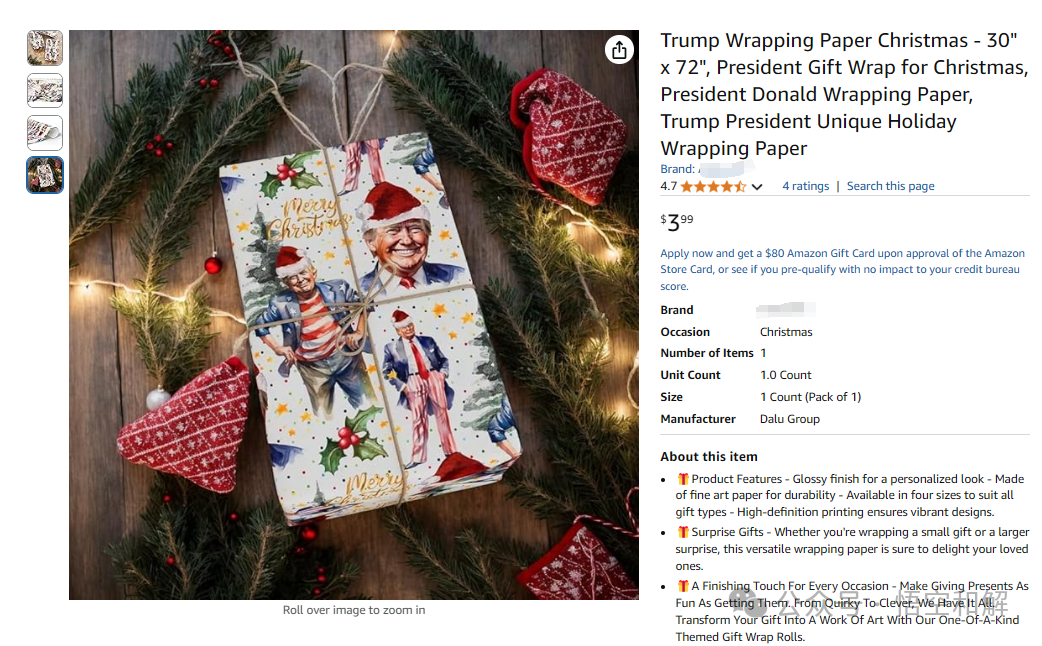The width and height of the screenshot is (1042, 646).
Task: Select the fourth highlighted product thumbnail
Action: pyautogui.click(x=45, y=175)
